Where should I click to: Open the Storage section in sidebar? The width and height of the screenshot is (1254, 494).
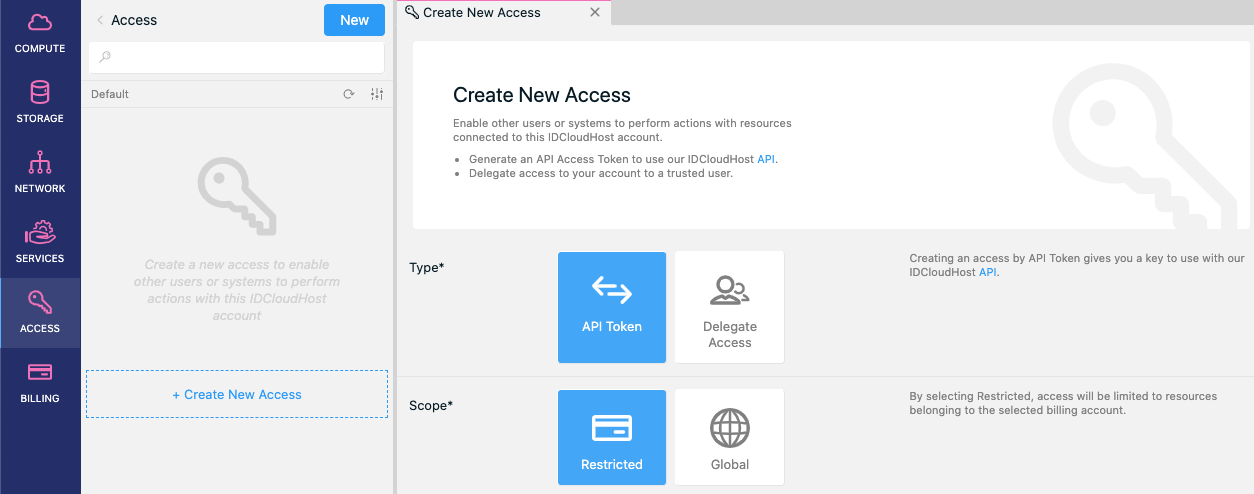pyautogui.click(x=40, y=103)
